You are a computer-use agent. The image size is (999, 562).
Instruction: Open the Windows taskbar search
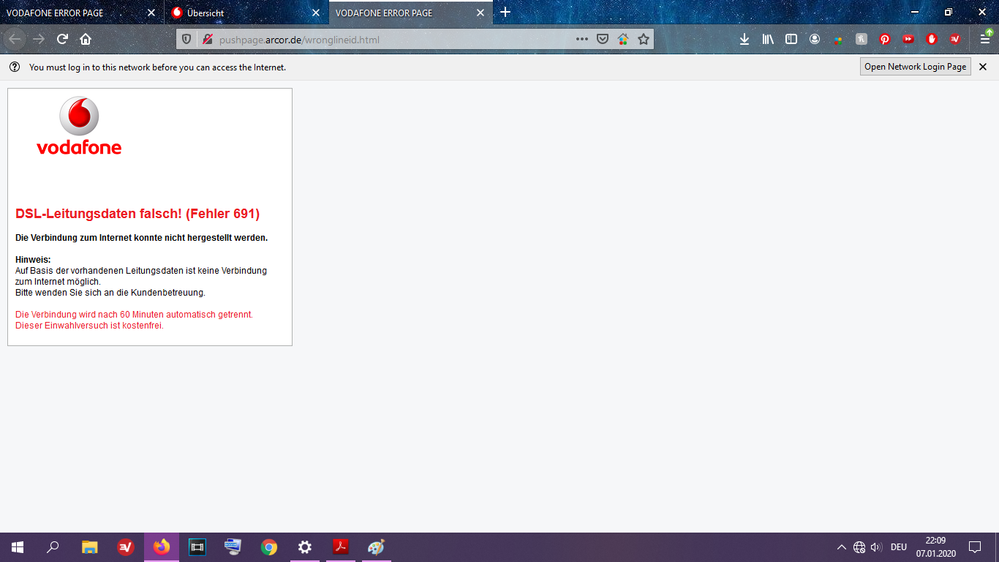coord(53,547)
